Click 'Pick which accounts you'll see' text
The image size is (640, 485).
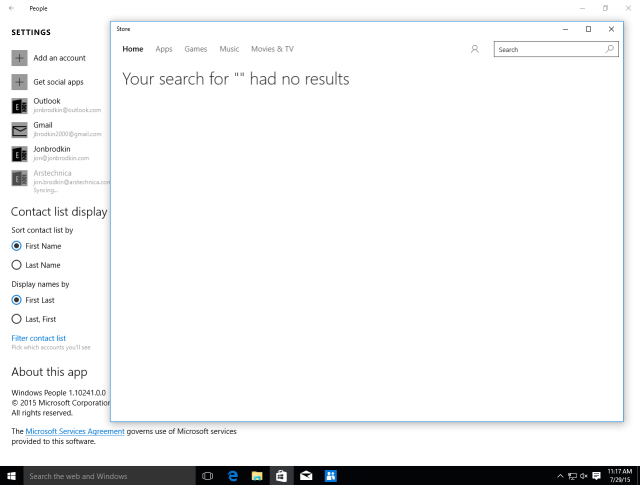(51, 347)
